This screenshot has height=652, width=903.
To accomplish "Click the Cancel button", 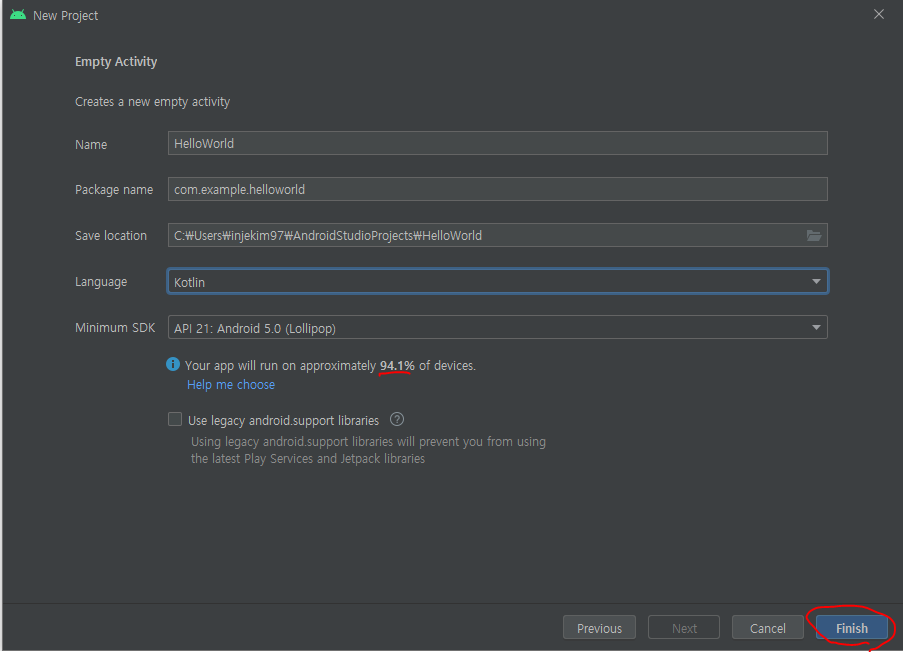I will click(x=767, y=628).
